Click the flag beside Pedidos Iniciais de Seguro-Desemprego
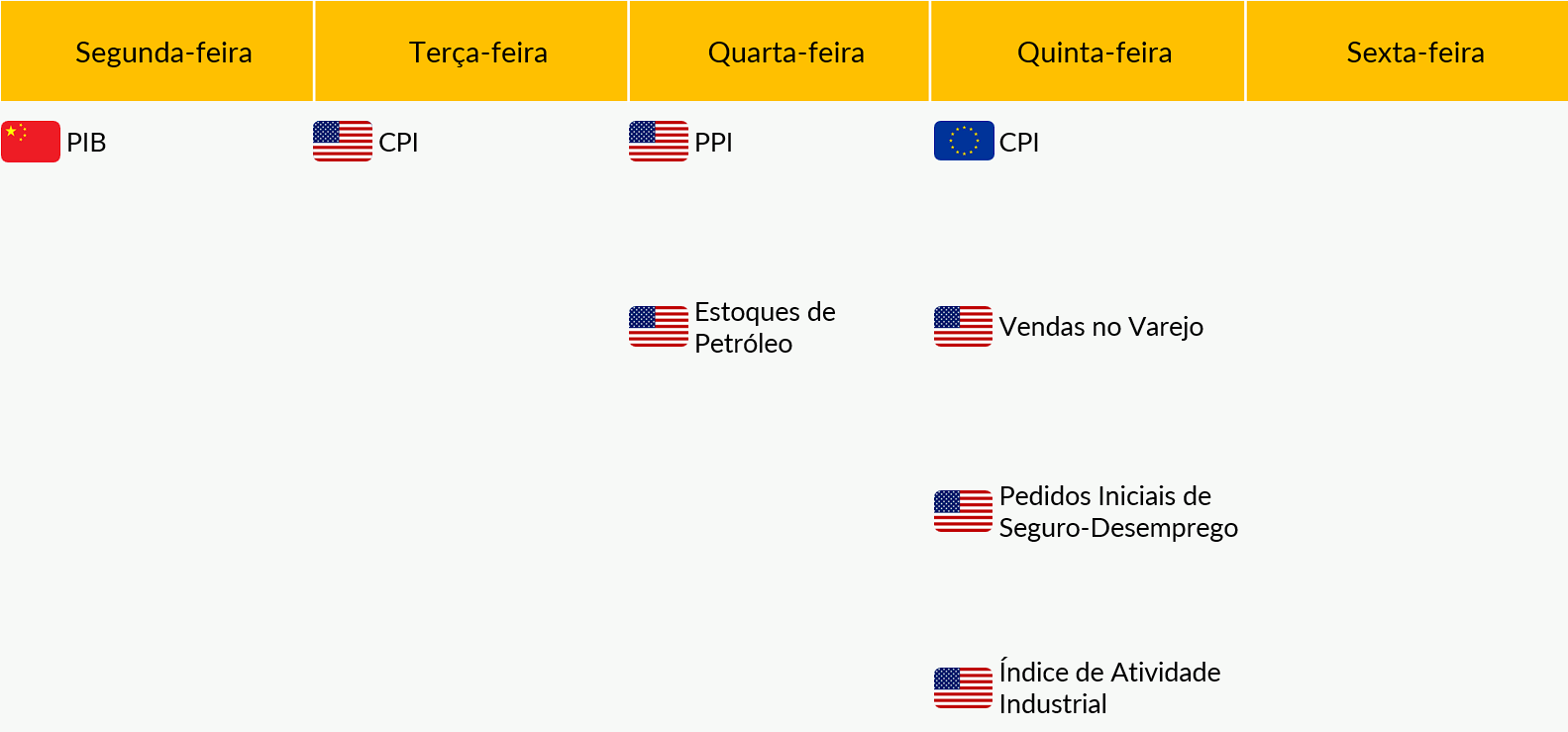The height and width of the screenshot is (732, 1568). coord(963,511)
